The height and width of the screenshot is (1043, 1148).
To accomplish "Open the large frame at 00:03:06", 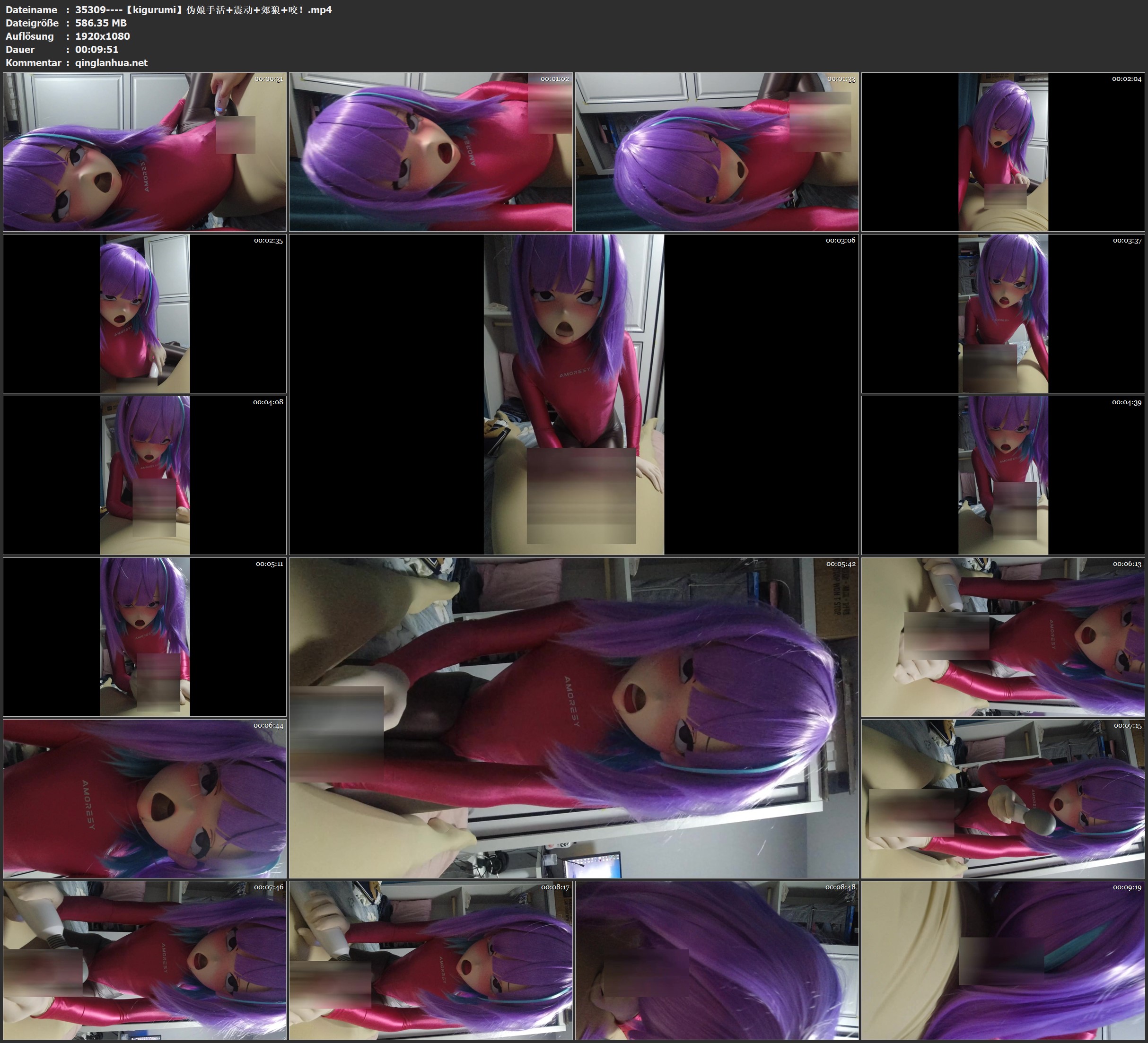I will pos(573,394).
